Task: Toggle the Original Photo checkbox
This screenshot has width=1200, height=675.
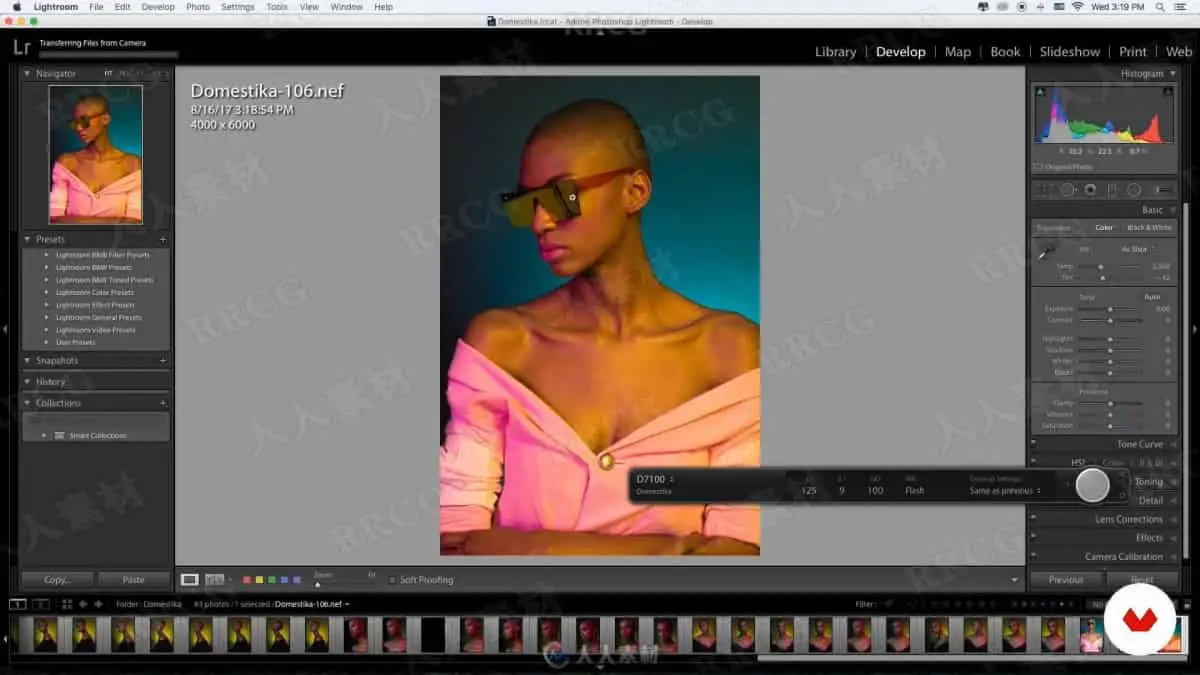Action: coord(1037,167)
